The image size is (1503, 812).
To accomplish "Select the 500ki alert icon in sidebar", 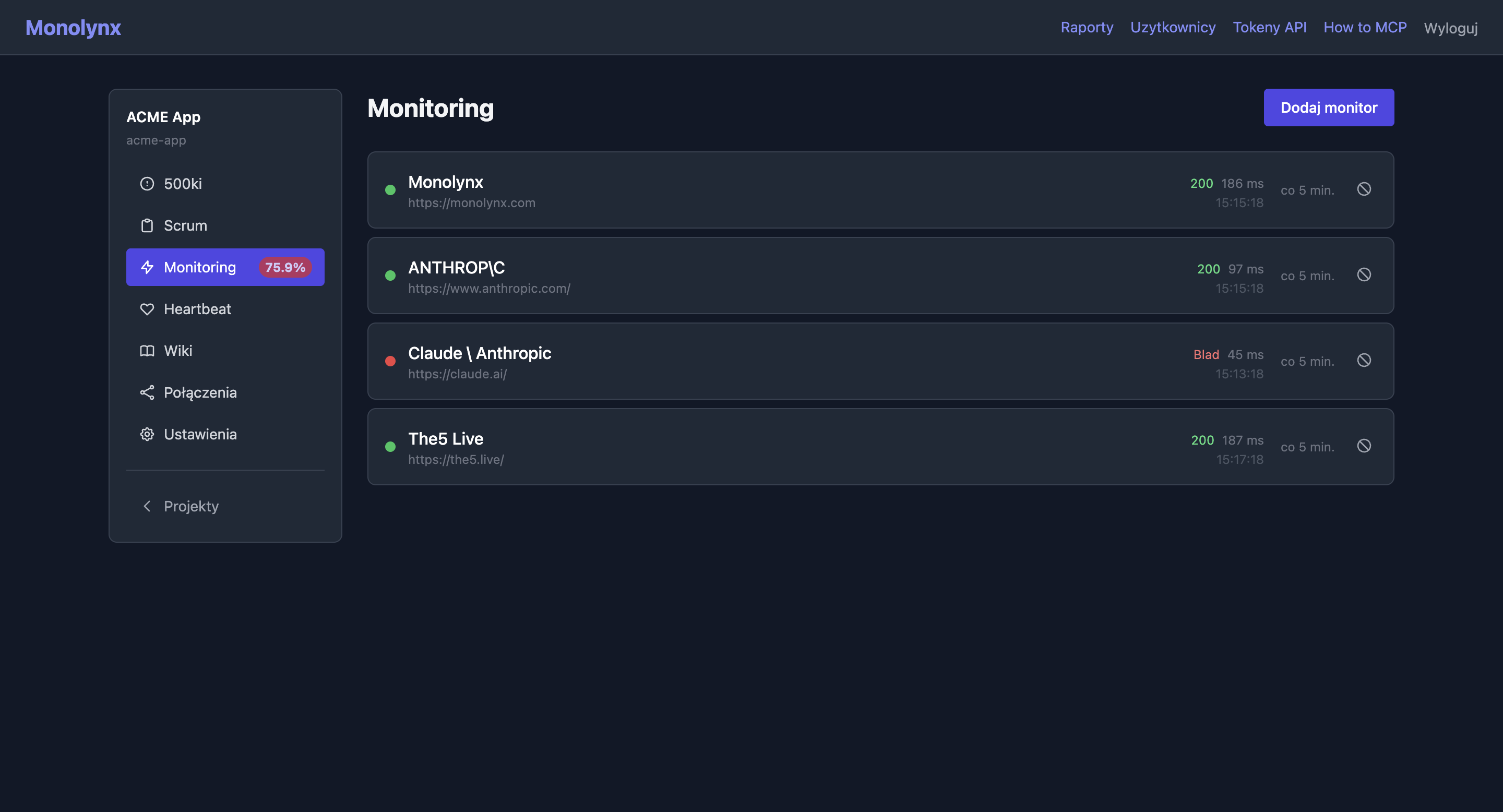I will tap(147, 183).
